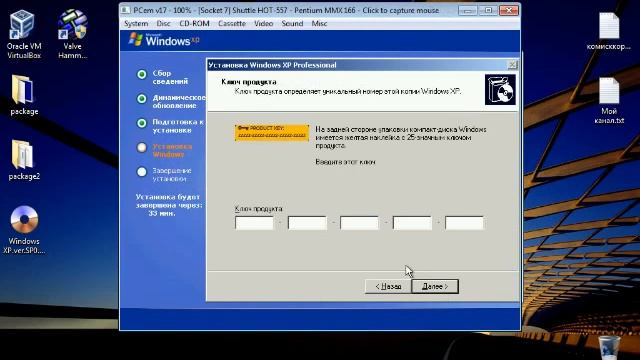Open the Disc menu in PCem

click(x=163, y=24)
